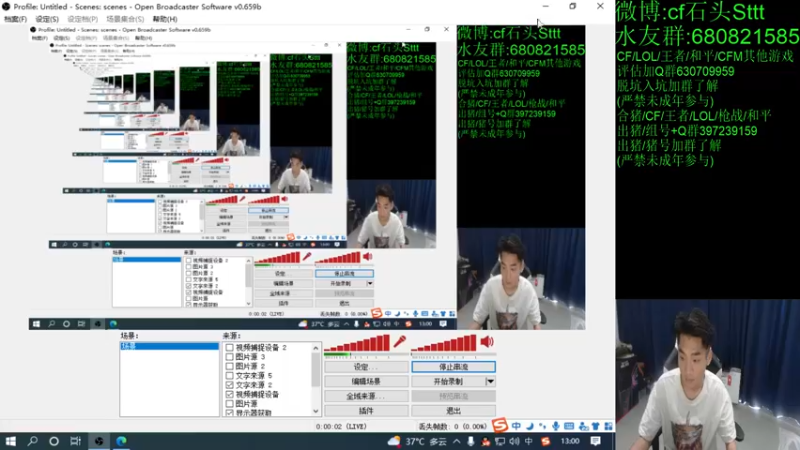Screen dimensions: 800x450
Task: Open Task View on the taskbar
Action: pyautogui.click(x=76, y=441)
